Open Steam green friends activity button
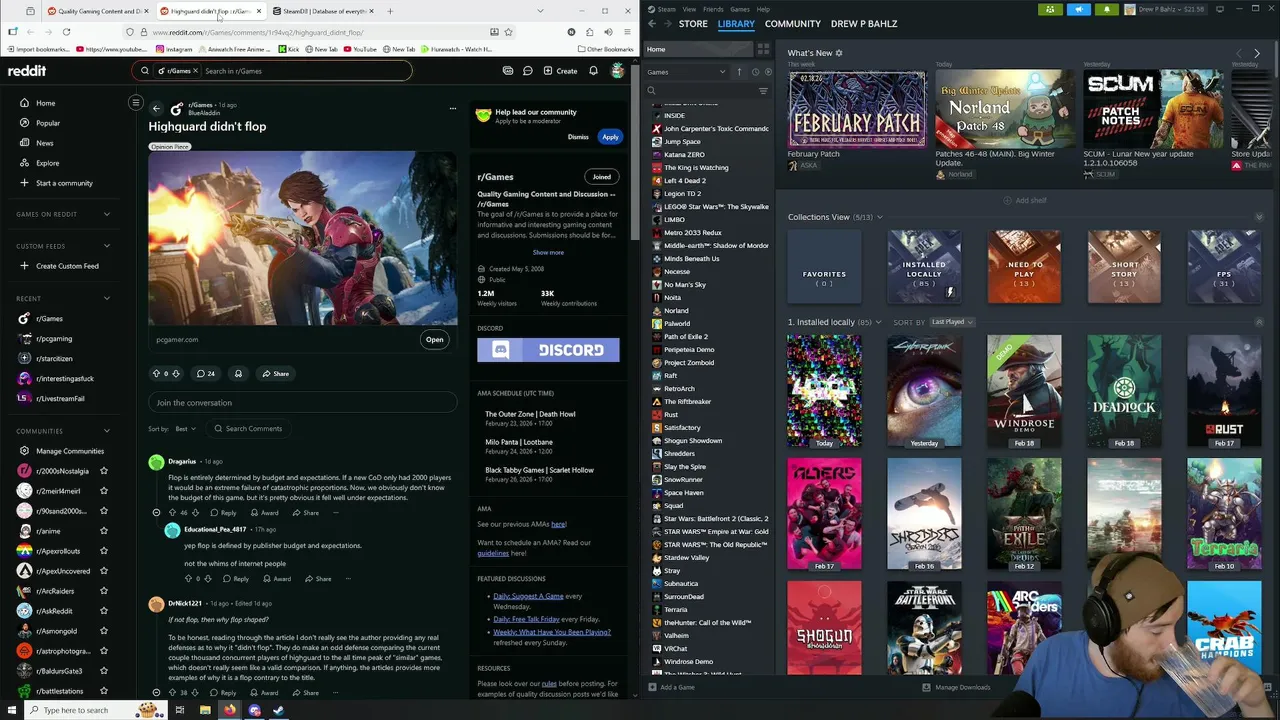 point(1050,9)
